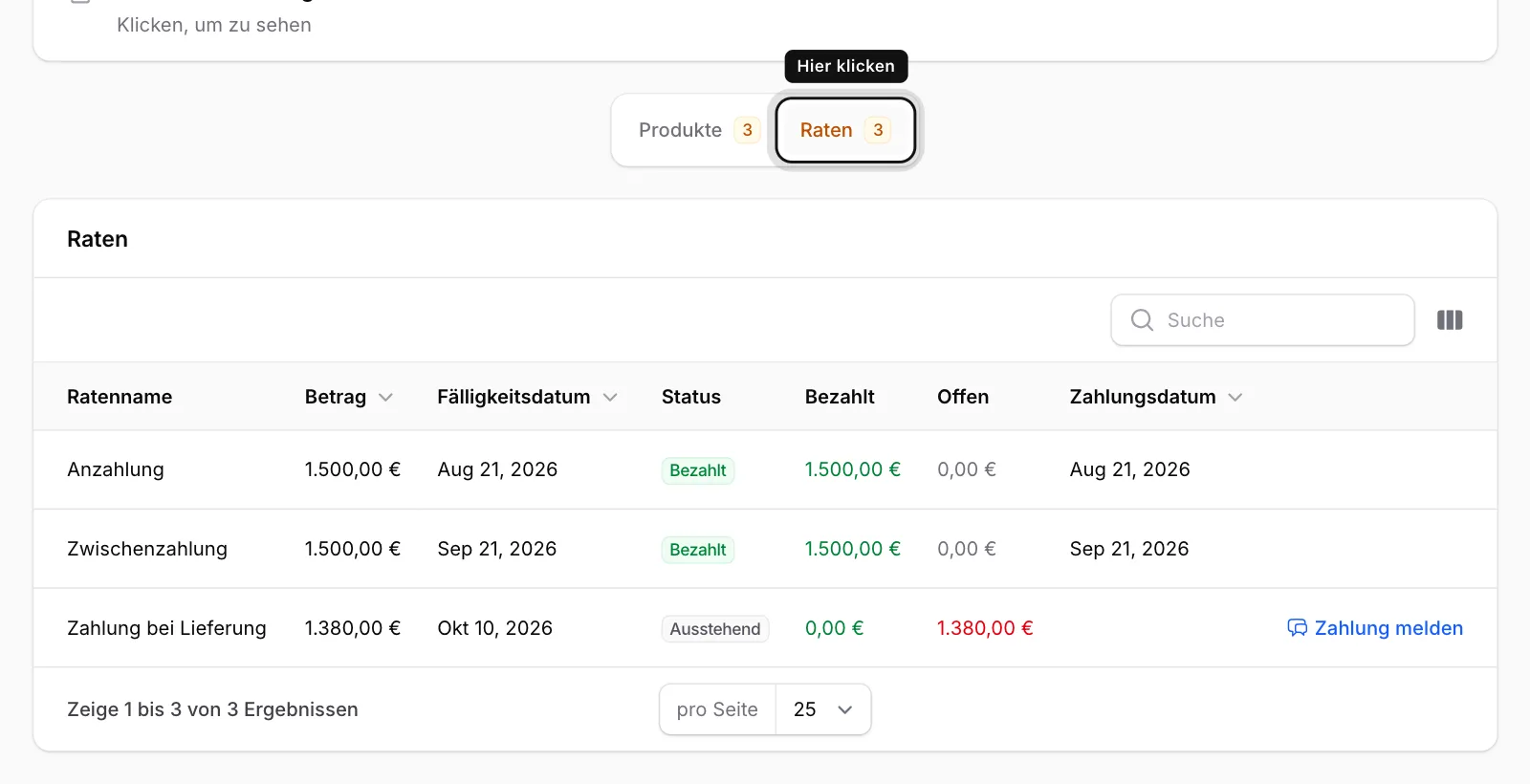Click green 1.500,00 € paid in Anzahlung row
Screen dimensions: 1530x784
coord(853,469)
